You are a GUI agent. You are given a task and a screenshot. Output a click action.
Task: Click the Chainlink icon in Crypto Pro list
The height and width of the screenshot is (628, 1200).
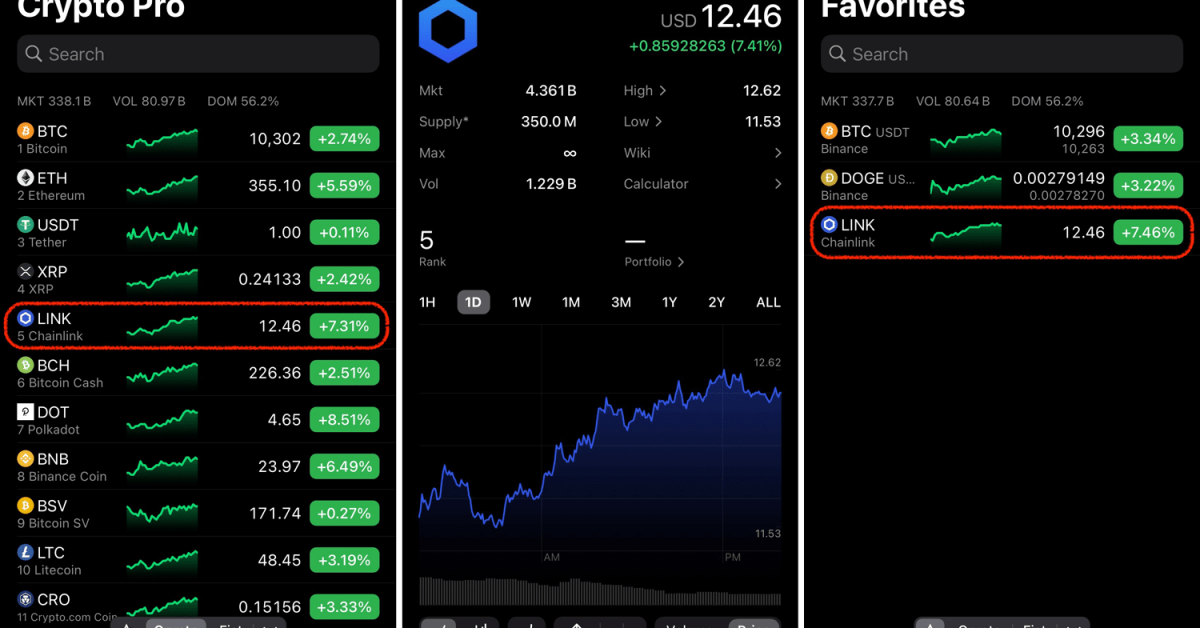pyautogui.click(x=26, y=318)
